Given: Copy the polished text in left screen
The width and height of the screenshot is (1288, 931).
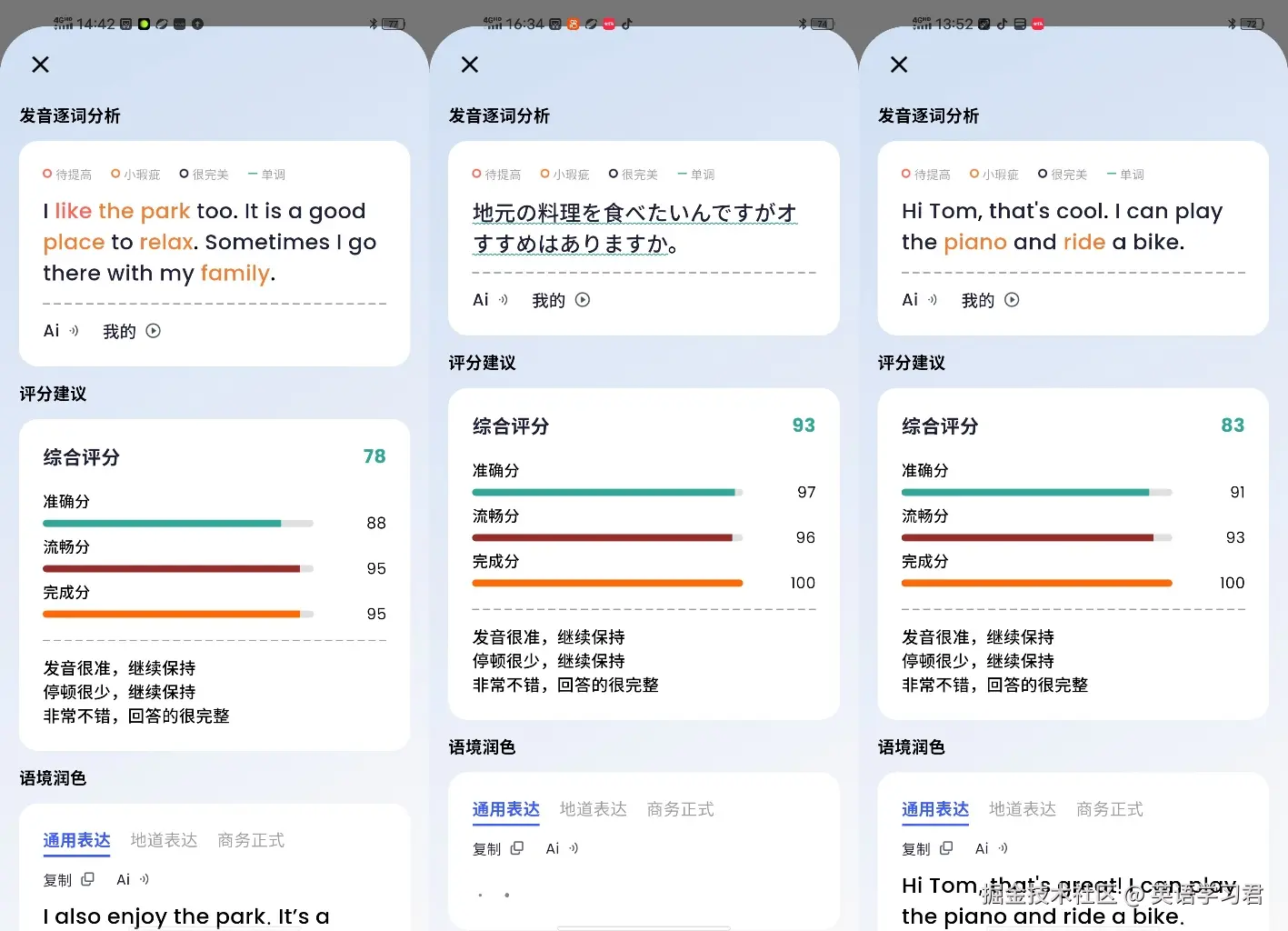Looking at the screenshot, I should [x=69, y=880].
